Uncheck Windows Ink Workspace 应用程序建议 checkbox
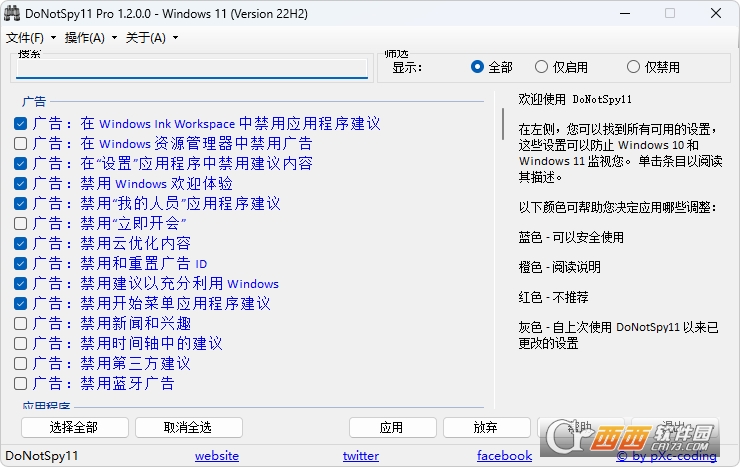 pyautogui.click(x=20, y=124)
